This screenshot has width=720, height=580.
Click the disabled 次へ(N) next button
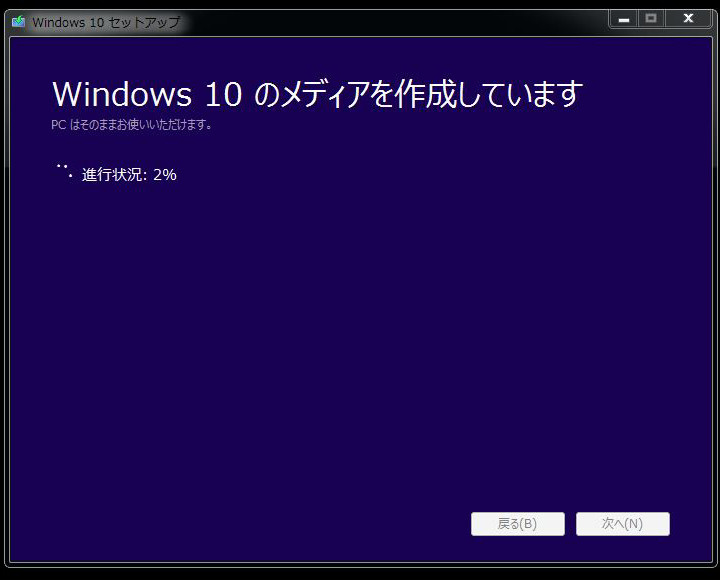[x=623, y=524]
